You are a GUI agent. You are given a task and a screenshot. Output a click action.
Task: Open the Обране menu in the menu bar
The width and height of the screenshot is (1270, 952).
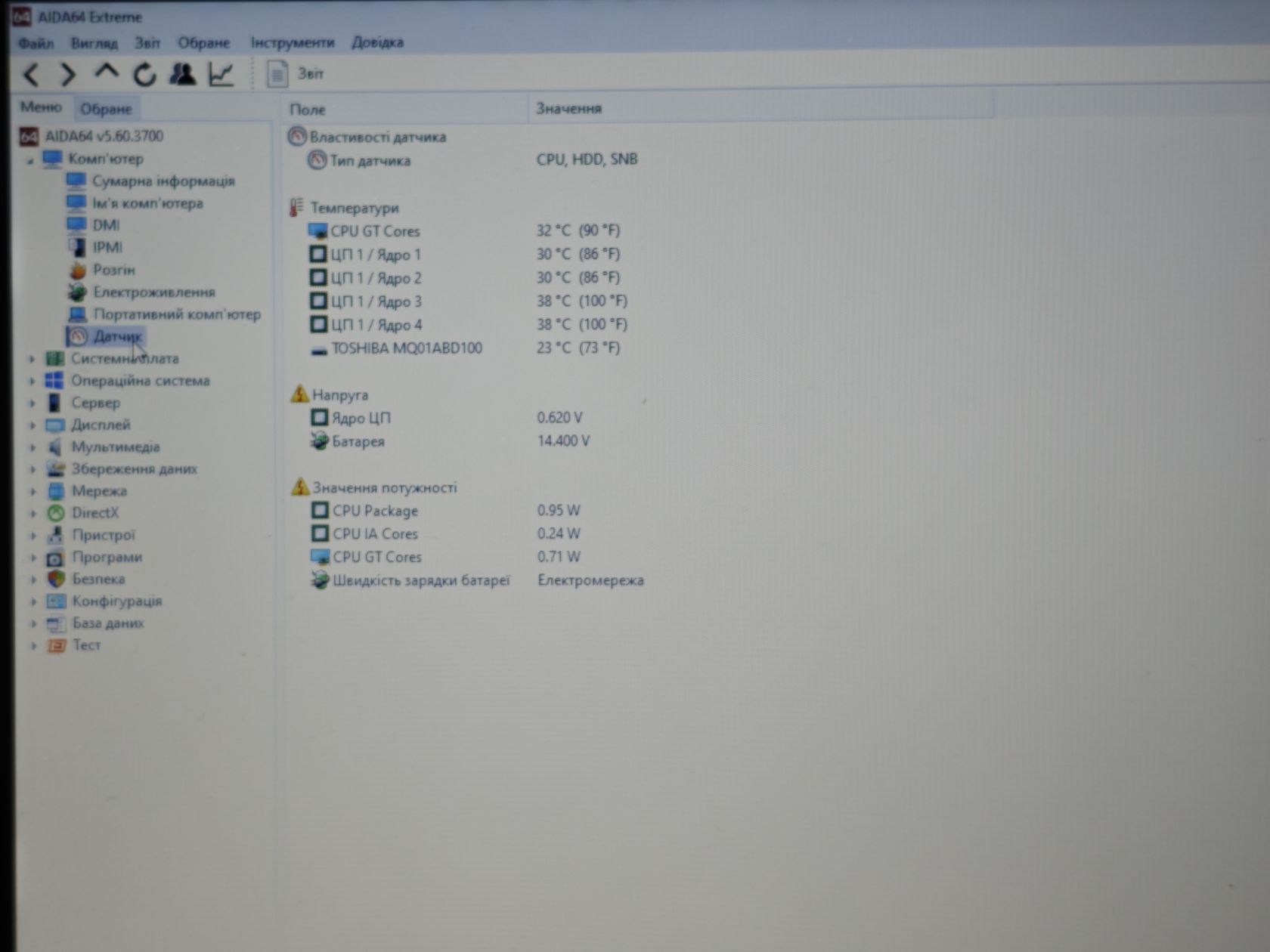coord(204,43)
